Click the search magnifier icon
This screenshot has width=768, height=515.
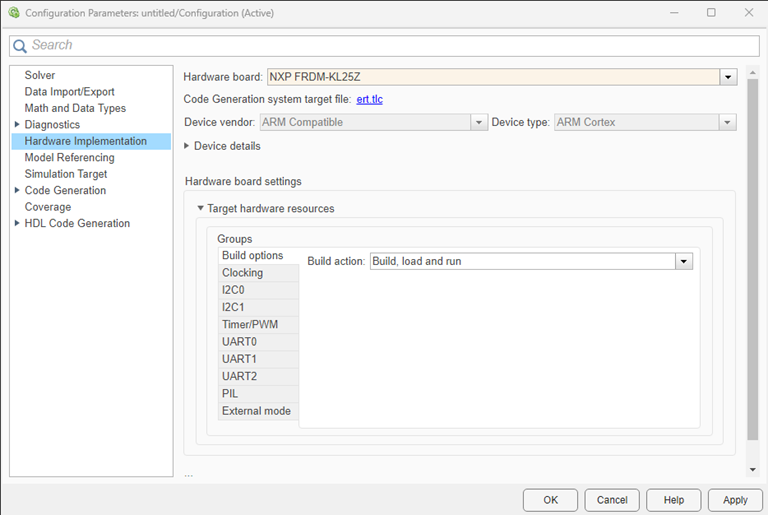(20, 46)
